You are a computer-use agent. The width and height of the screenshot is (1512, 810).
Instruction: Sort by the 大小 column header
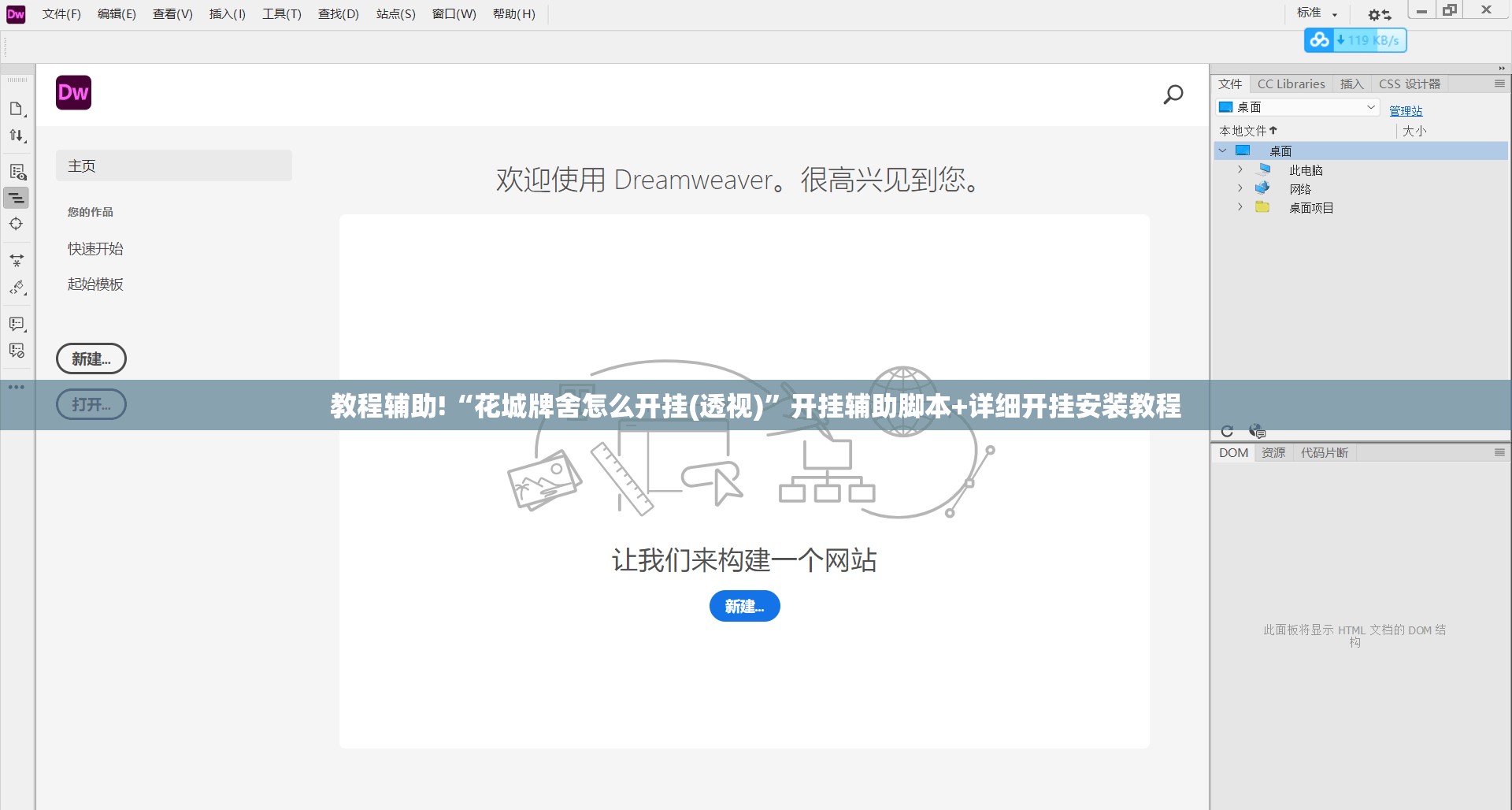pyautogui.click(x=1414, y=131)
